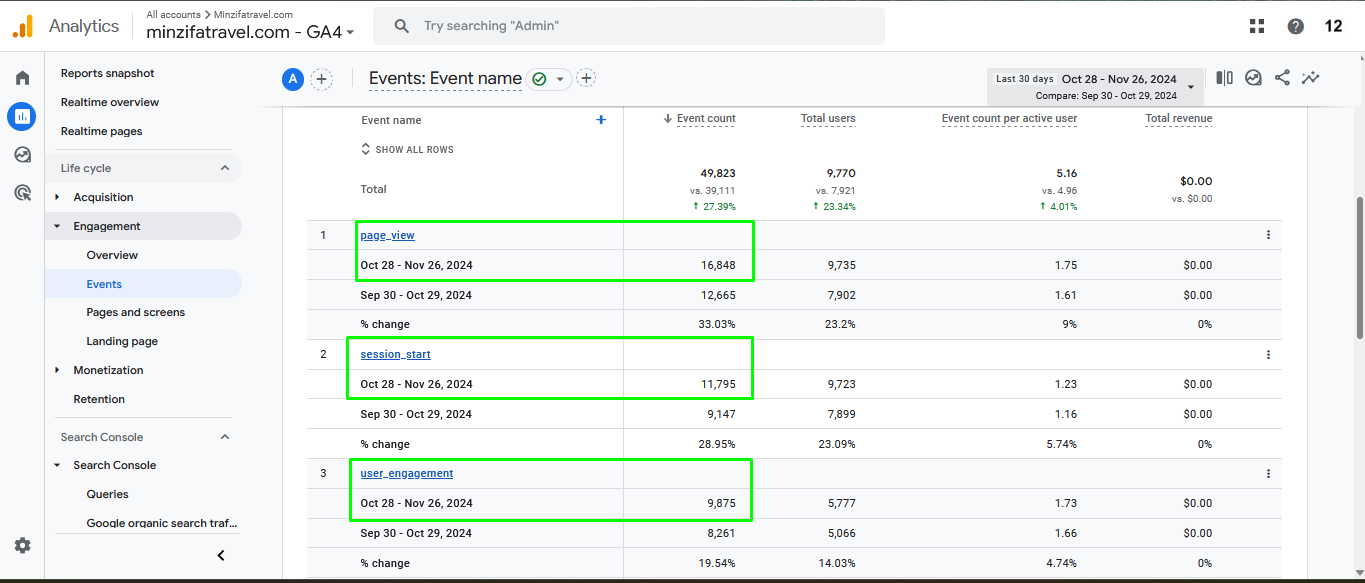
Task: Toggle the comparison panel view icon
Action: pos(1224,78)
